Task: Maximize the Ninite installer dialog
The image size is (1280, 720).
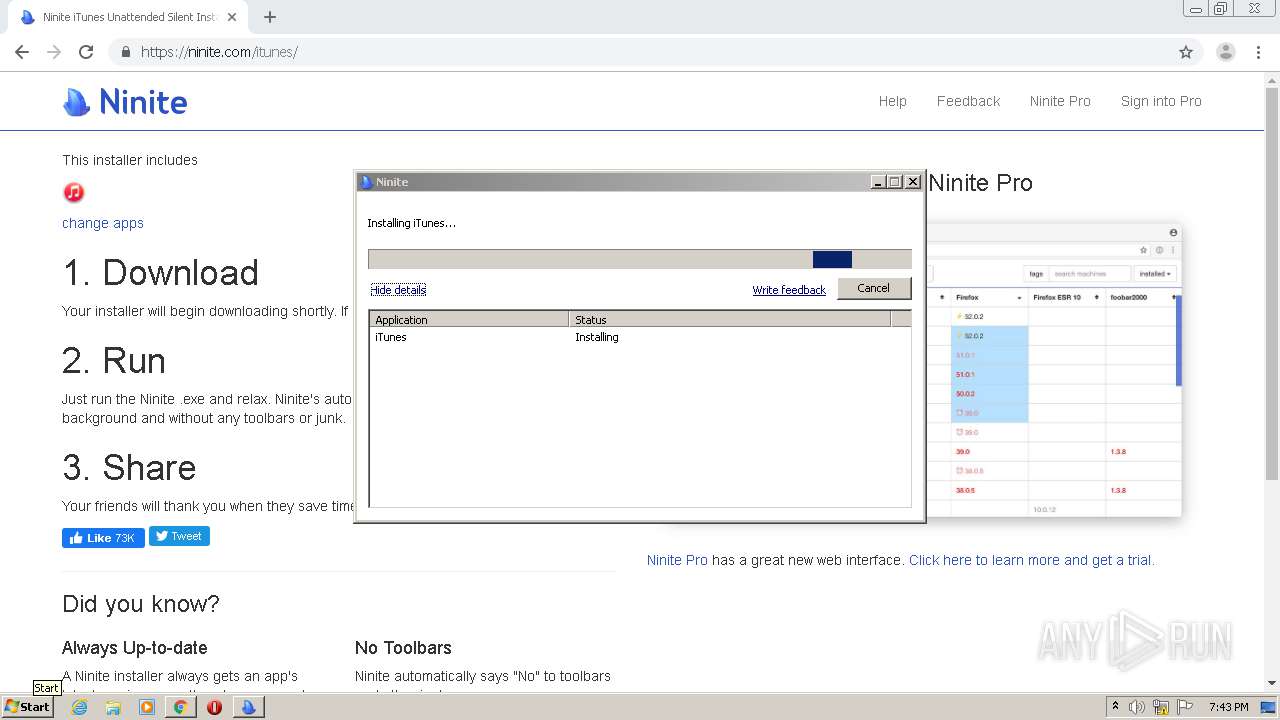Action: coord(895,182)
